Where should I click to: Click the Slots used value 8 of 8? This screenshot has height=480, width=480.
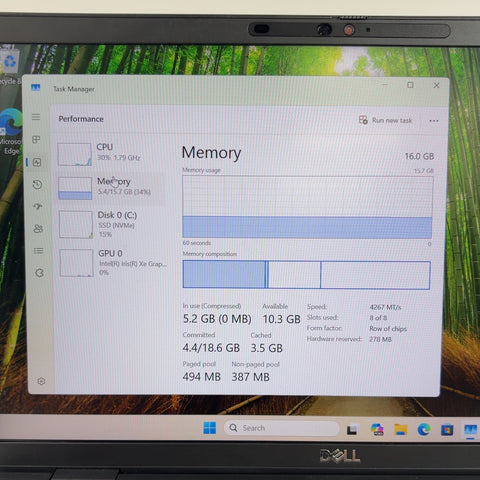click(378, 318)
